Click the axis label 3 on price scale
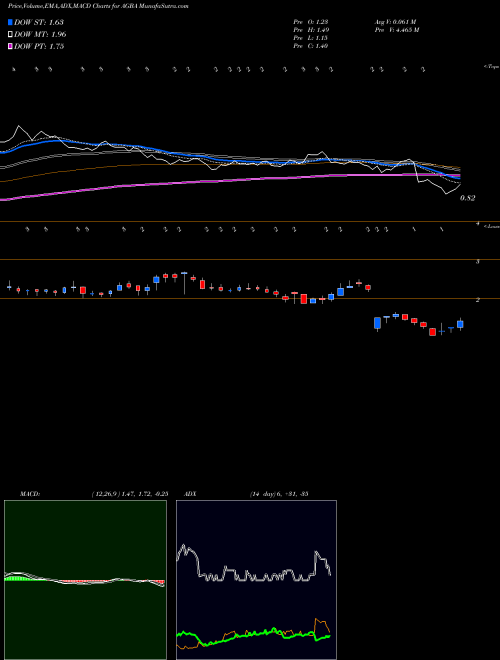 pyautogui.click(x=478, y=262)
